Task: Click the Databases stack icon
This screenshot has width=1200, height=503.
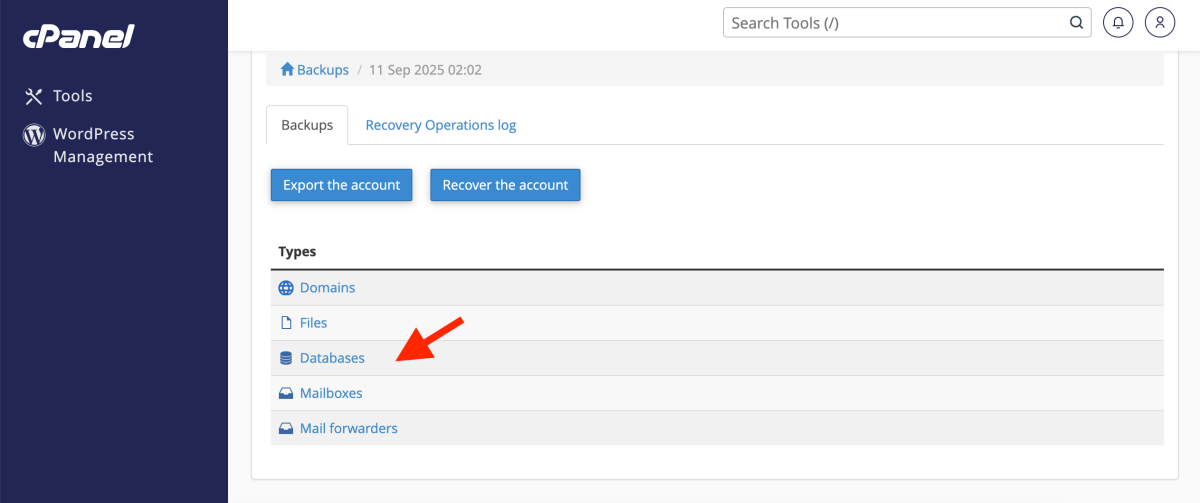Action: 286,358
